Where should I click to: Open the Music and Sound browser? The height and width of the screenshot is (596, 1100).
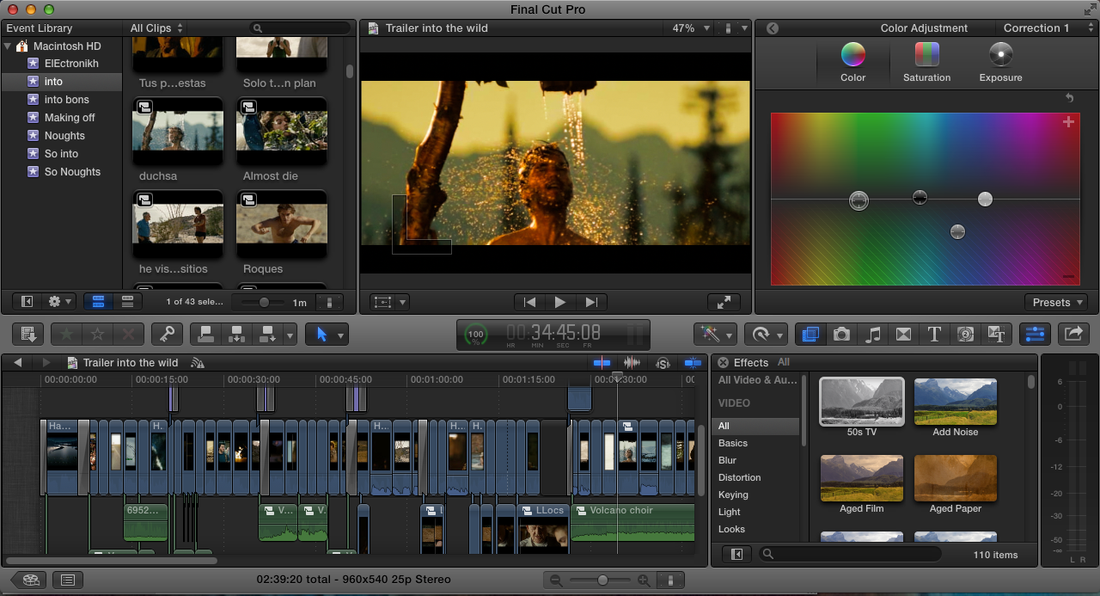click(873, 334)
